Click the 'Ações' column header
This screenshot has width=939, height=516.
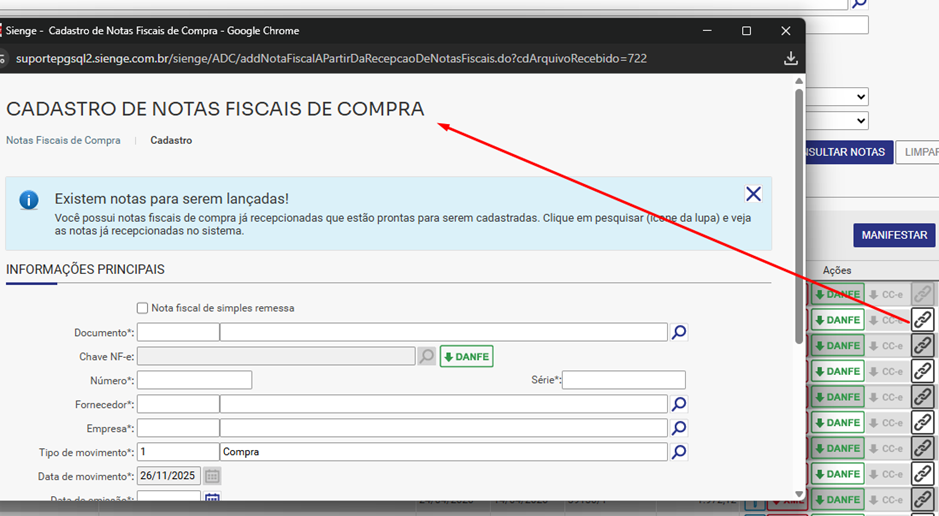837,271
